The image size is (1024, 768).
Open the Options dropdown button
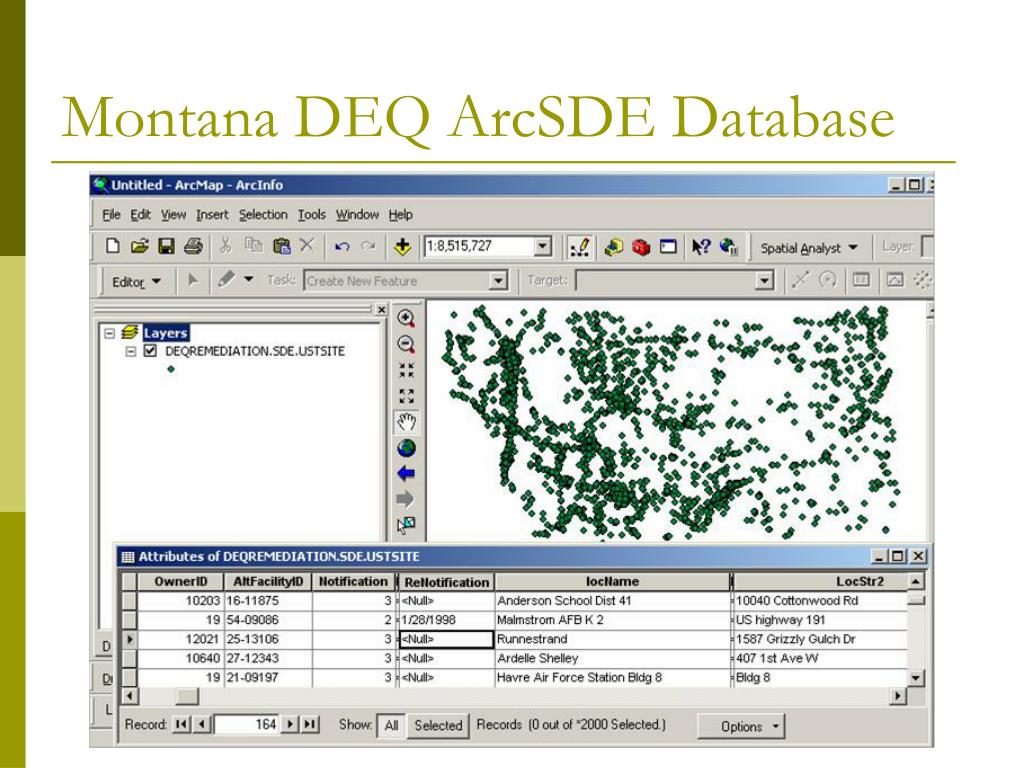(741, 726)
